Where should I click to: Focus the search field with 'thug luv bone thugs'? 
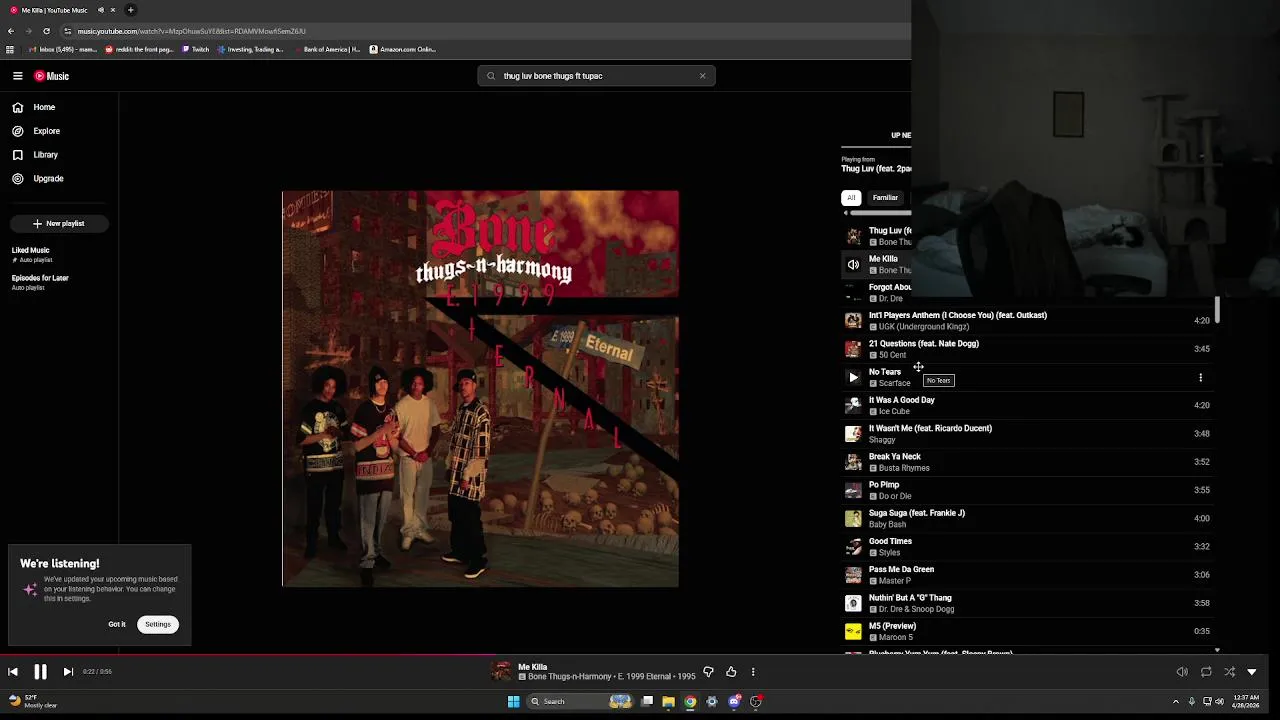coord(596,76)
